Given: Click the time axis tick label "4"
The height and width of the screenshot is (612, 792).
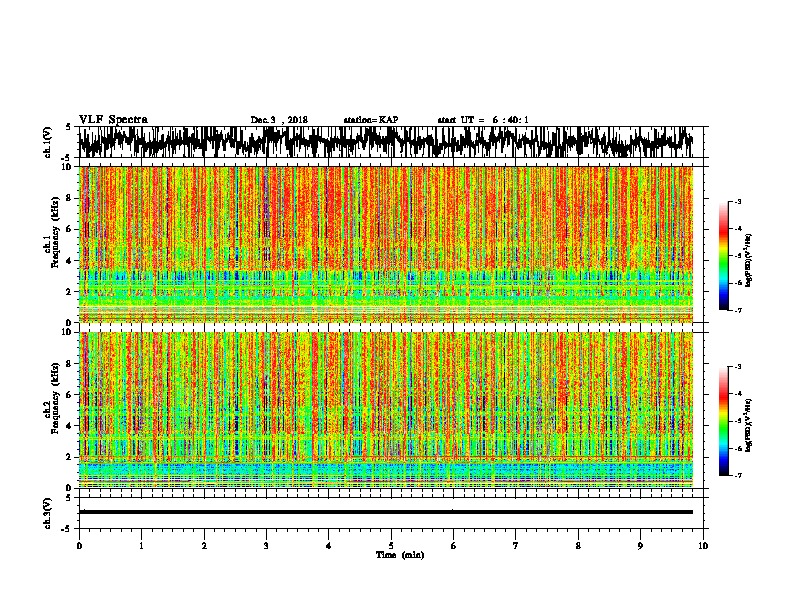Looking at the screenshot, I should (329, 546).
